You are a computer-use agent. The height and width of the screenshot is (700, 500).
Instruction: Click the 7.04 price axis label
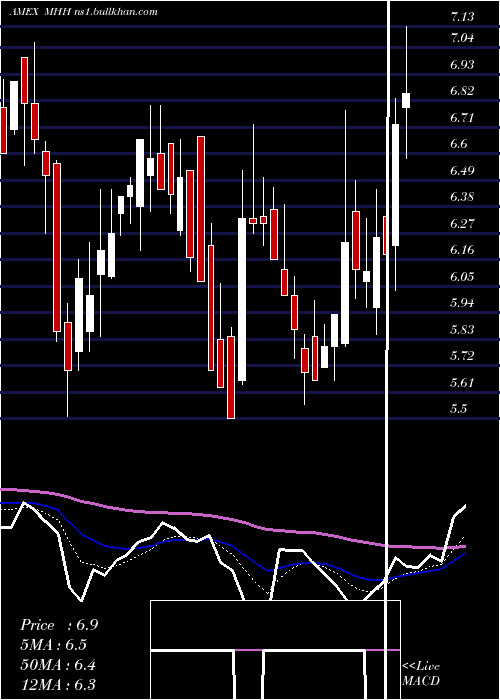click(x=462, y=38)
